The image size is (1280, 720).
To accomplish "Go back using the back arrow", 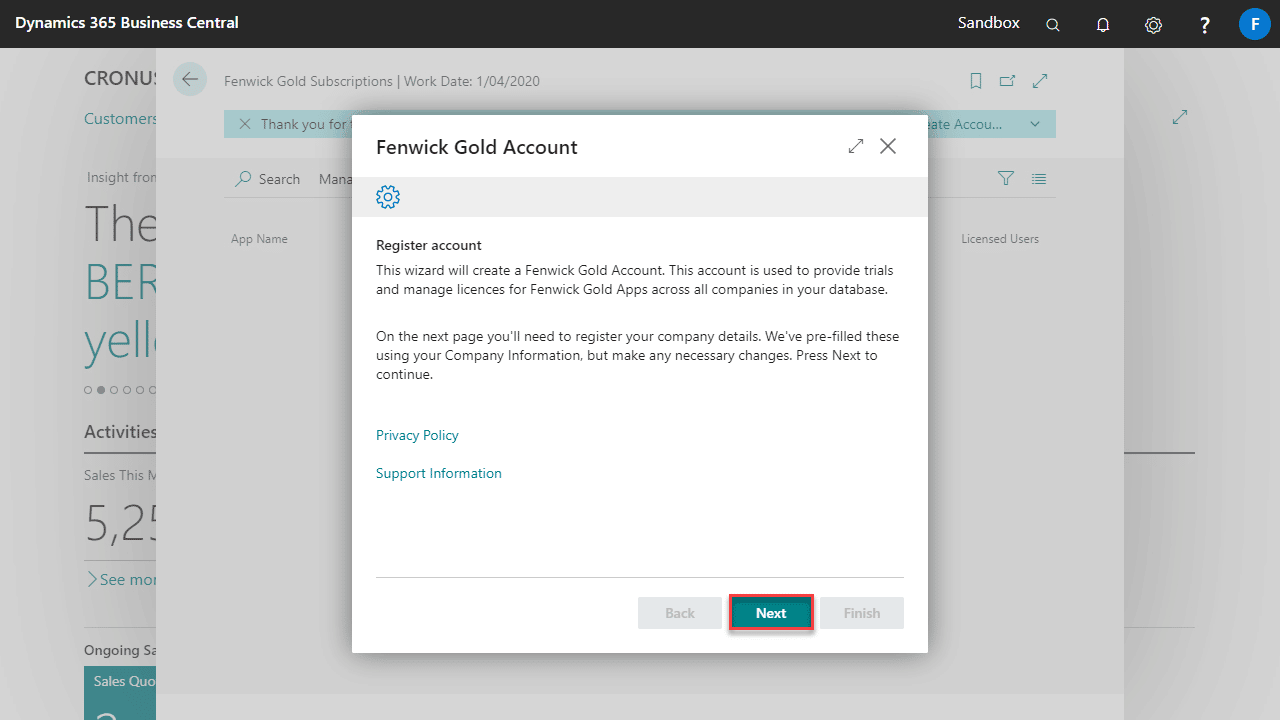I will tap(190, 80).
